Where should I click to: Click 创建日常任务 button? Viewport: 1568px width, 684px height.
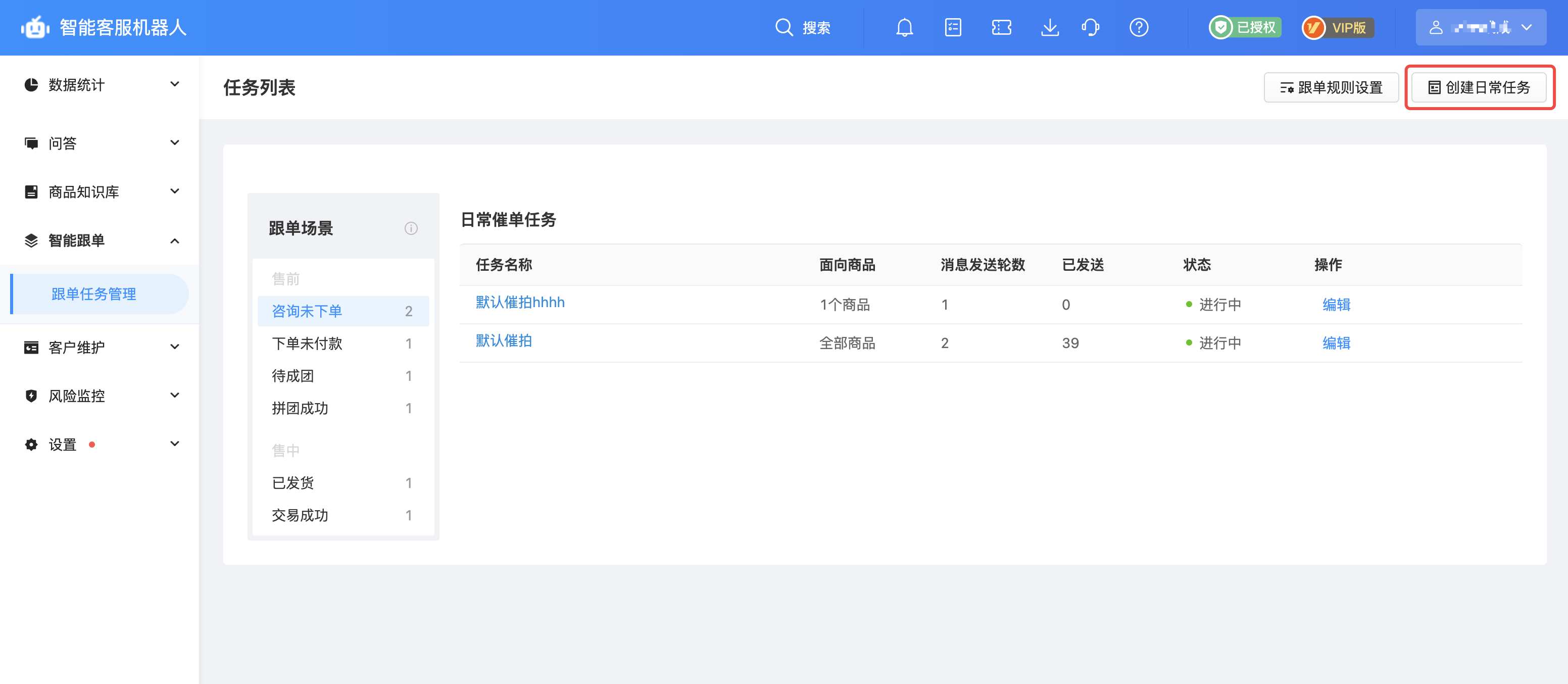[1479, 87]
